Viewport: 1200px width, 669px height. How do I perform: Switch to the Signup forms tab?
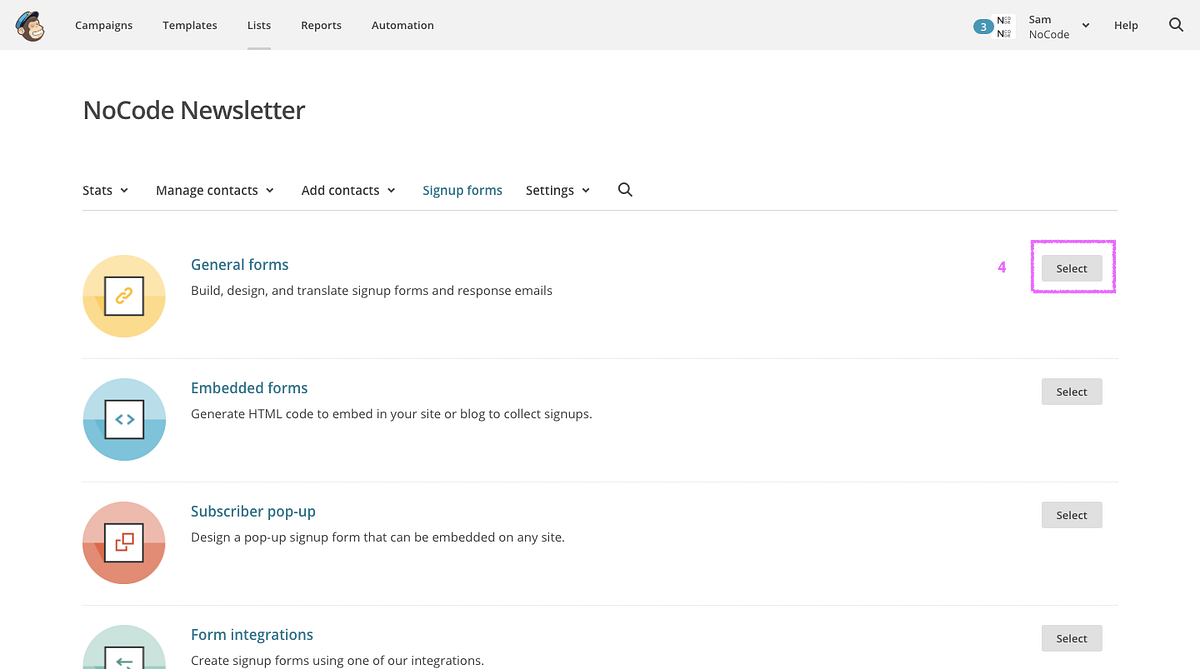(x=462, y=190)
